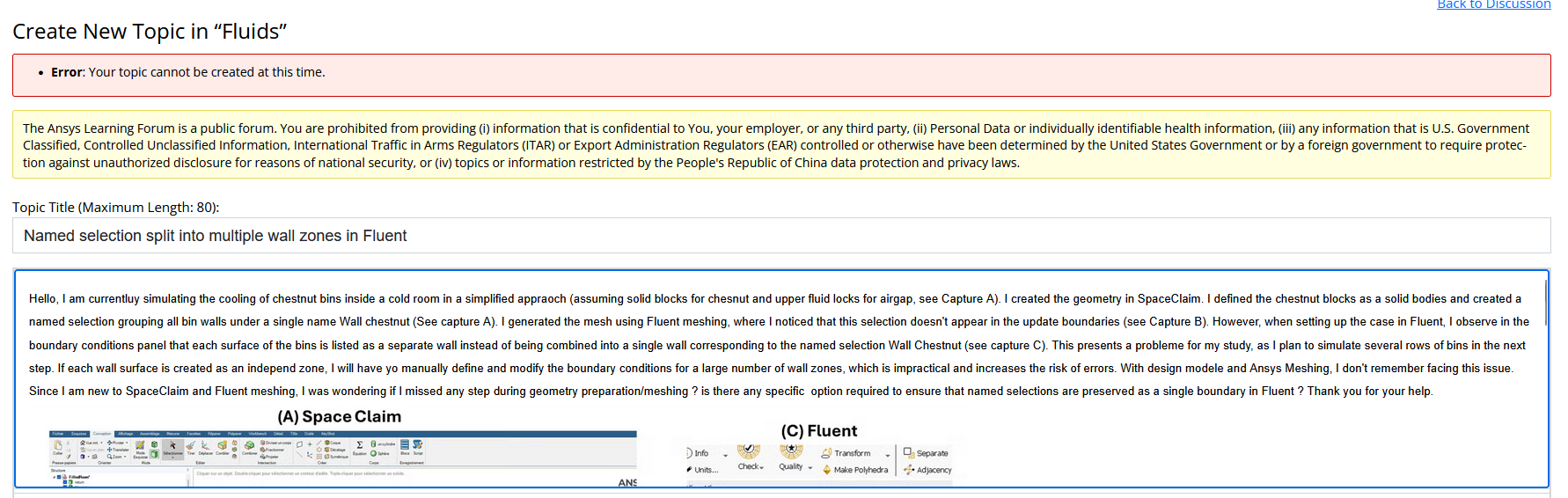Click the body editor's vertical scrollbar
Viewport: 1568px width, 498px height.
pos(1544,304)
